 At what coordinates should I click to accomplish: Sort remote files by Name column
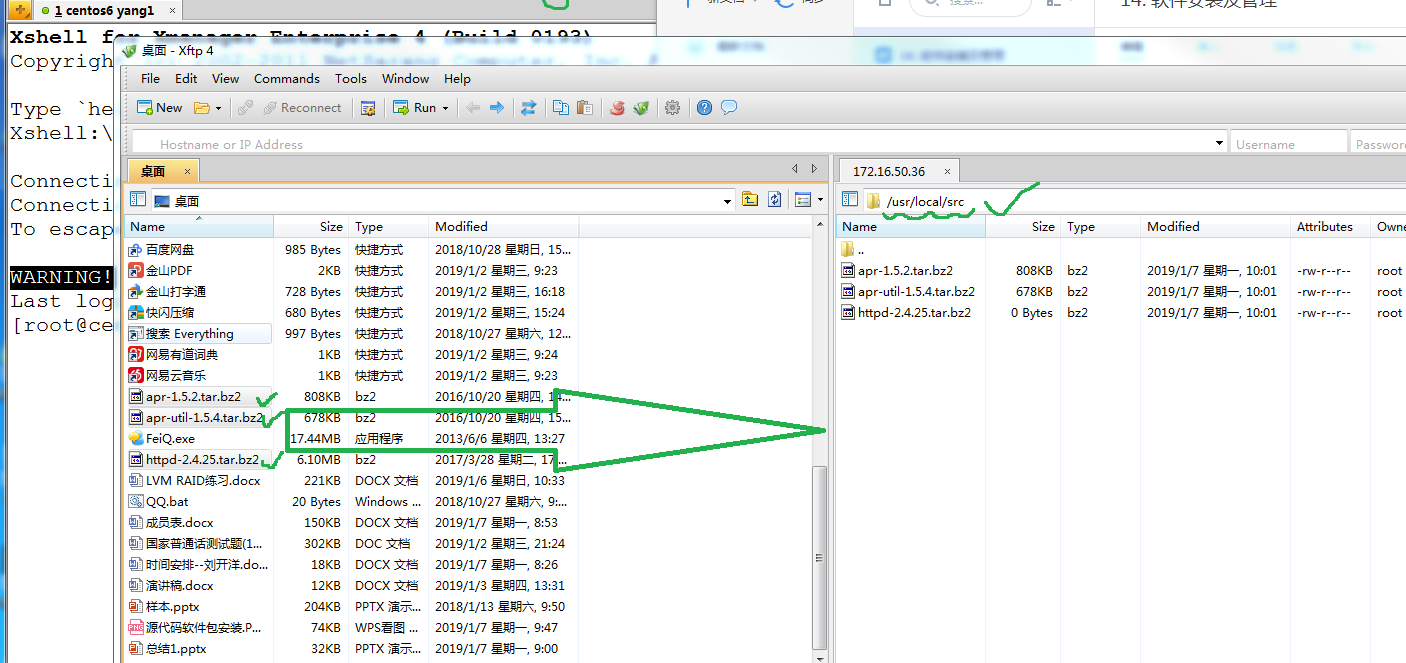pos(910,227)
